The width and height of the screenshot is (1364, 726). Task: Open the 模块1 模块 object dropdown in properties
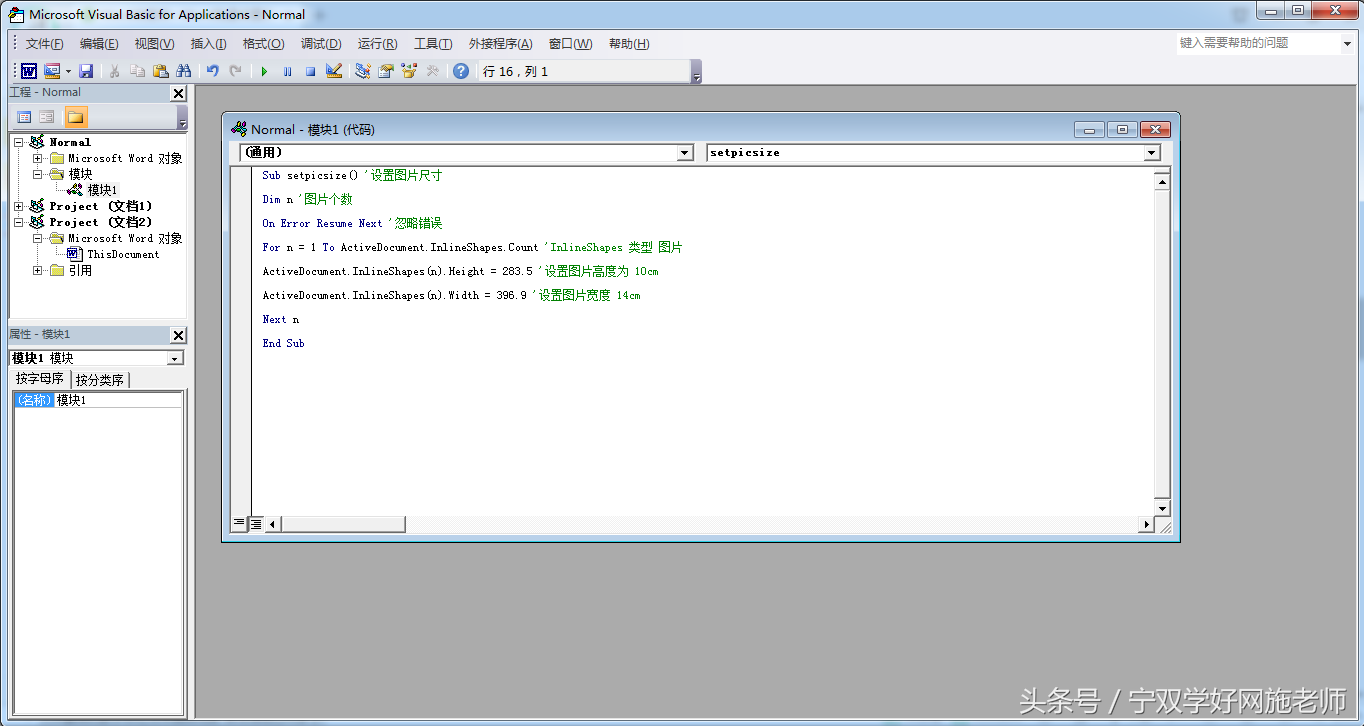(x=175, y=358)
